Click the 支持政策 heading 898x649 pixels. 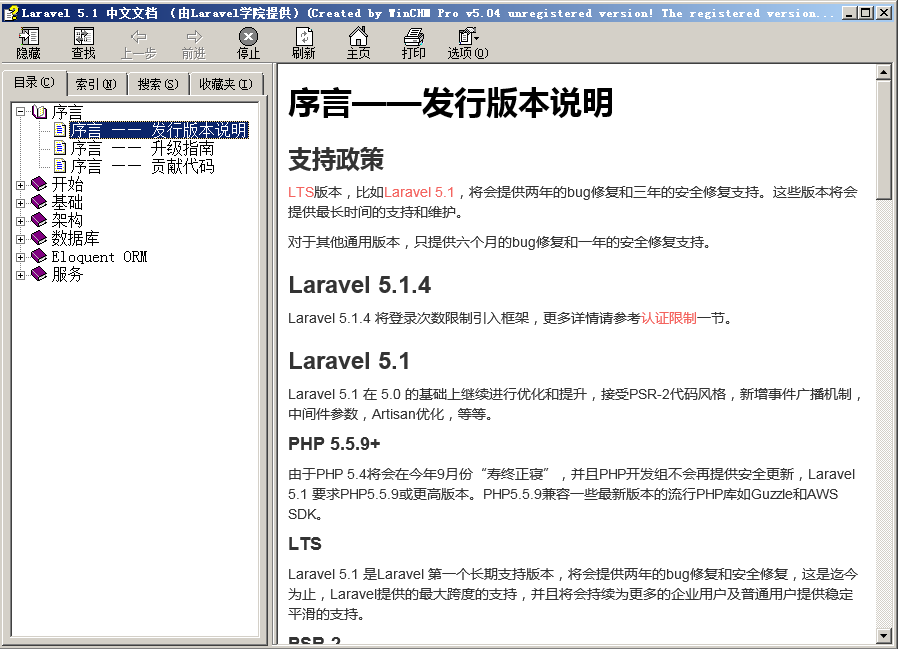point(336,159)
